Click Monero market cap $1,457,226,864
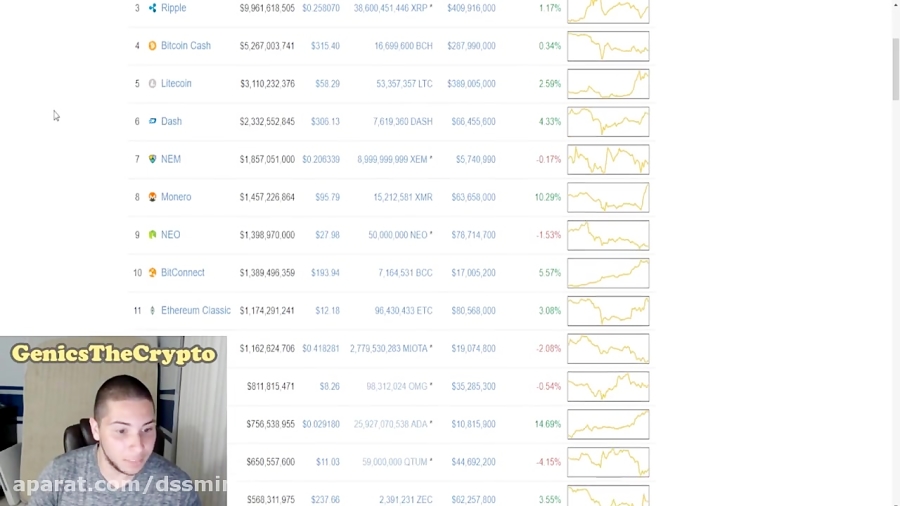The width and height of the screenshot is (900, 506). coord(267,198)
